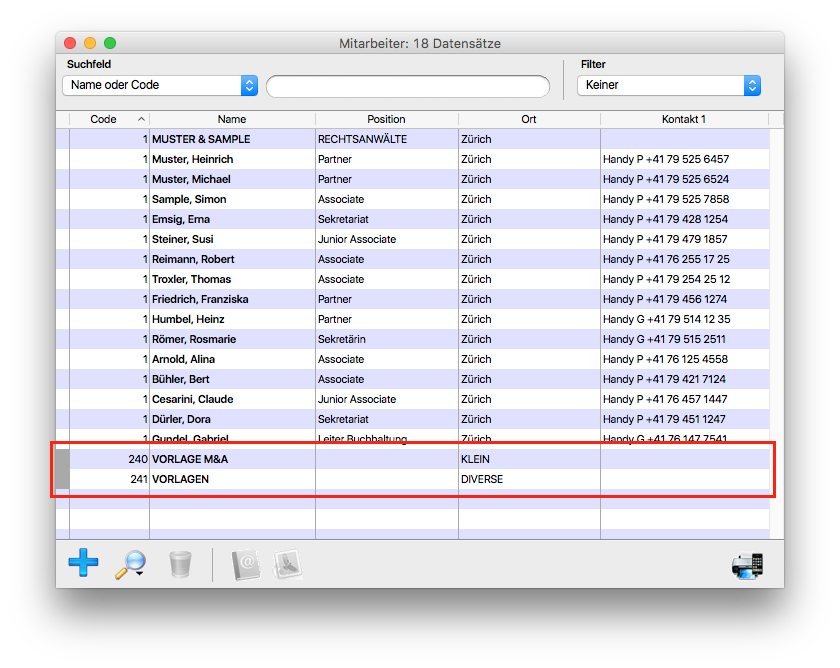Sort by the Kontakt 1 column header
Viewport: 840px width, 668px height.
(x=684, y=119)
